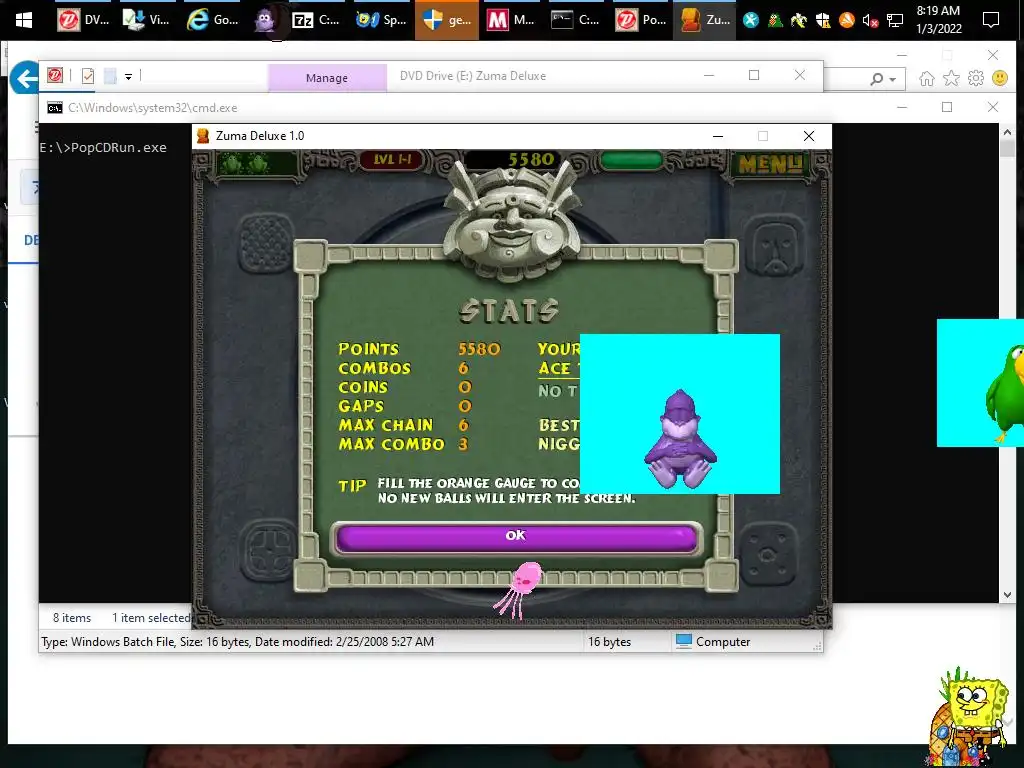This screenshot has width=1024, height=768.
Task: Open the ge... shield taskbar item
Action: (447, 20)
